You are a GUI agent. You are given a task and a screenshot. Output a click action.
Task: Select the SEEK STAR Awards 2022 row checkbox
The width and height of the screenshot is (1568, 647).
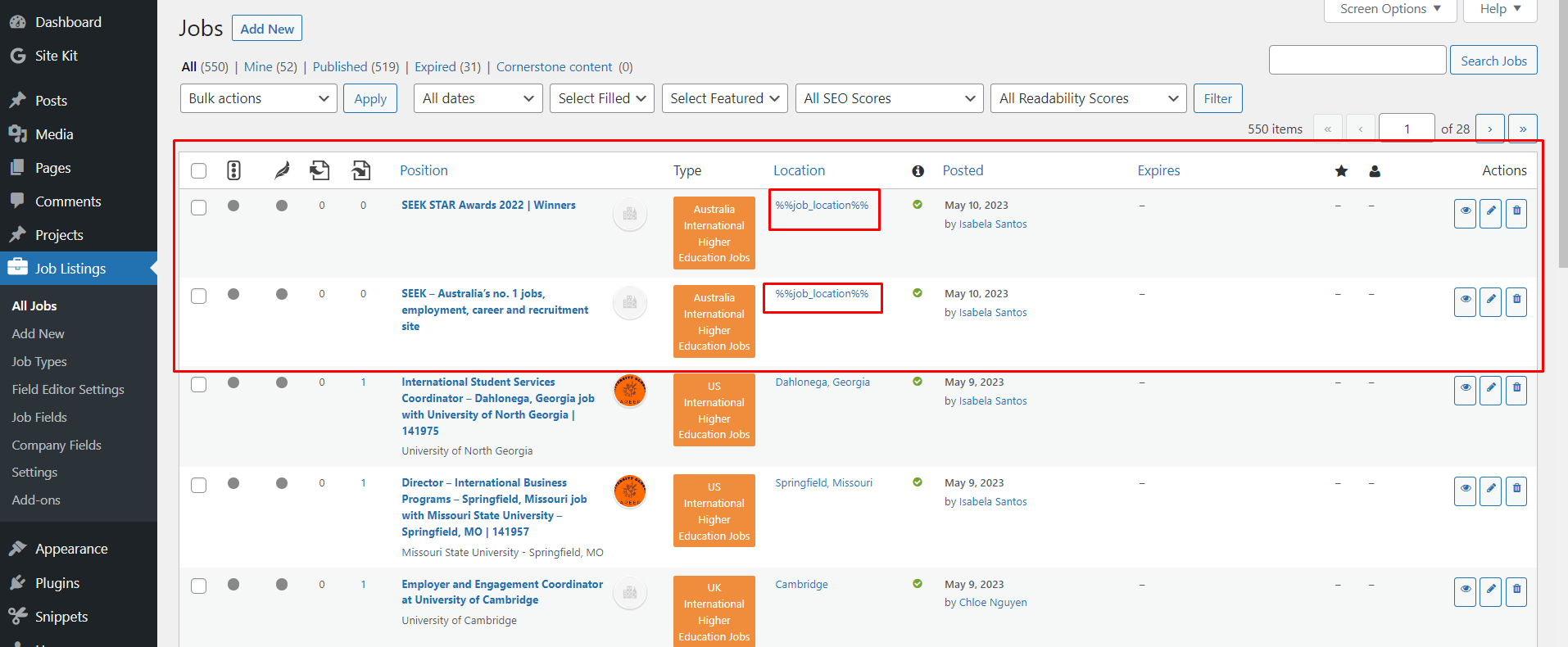click(198, 207)
